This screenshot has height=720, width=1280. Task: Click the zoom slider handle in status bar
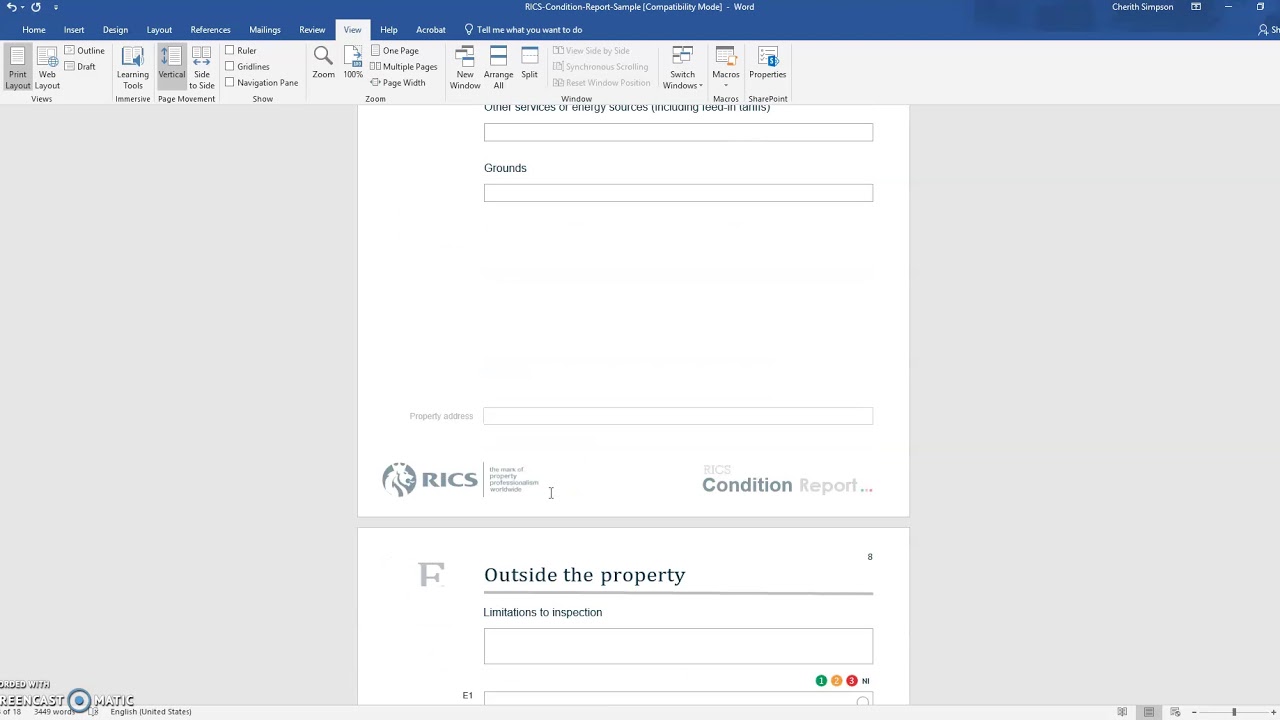point(1234,712)
